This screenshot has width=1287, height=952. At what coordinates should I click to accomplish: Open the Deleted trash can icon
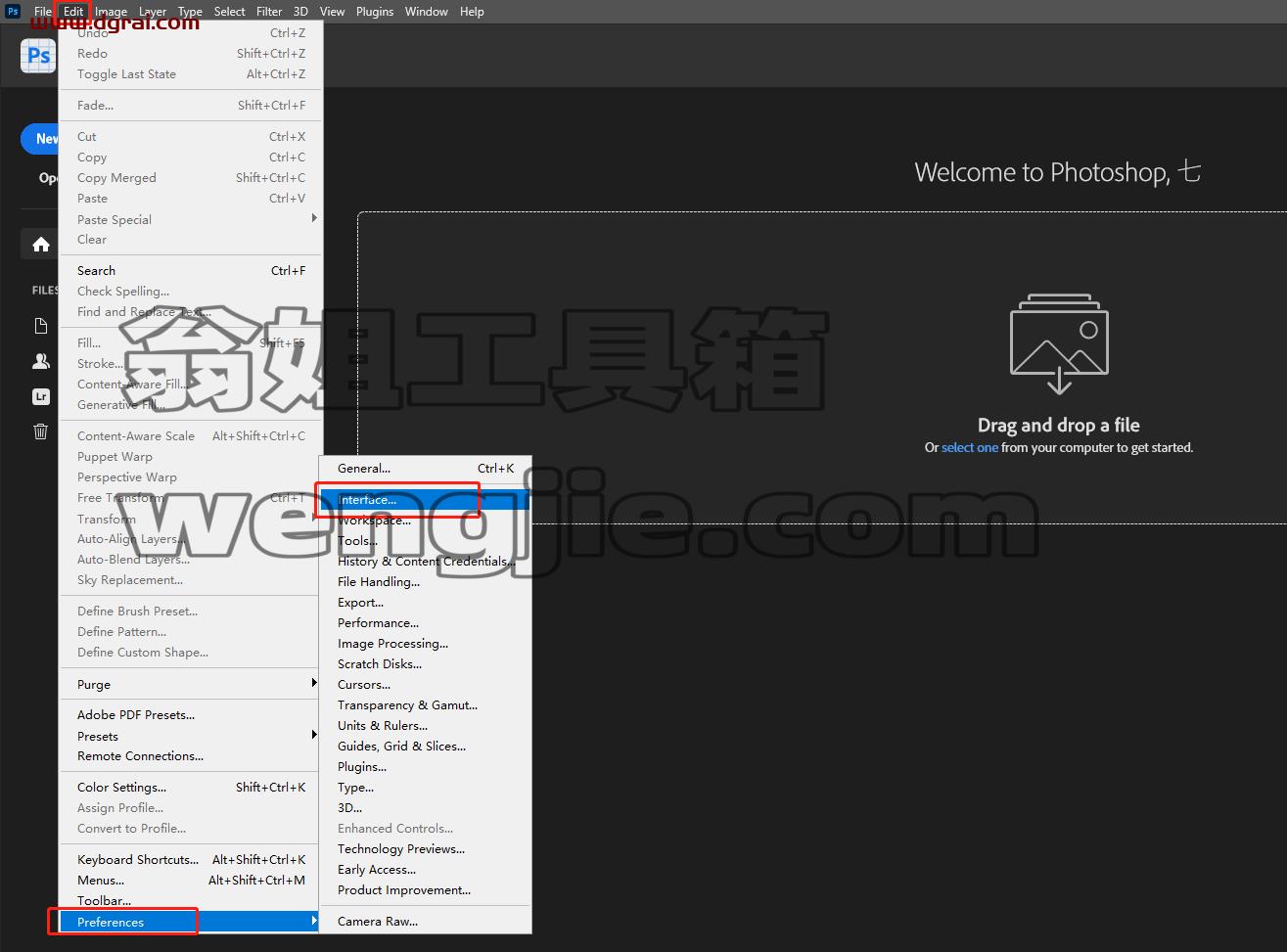click(x=40, y=431)
